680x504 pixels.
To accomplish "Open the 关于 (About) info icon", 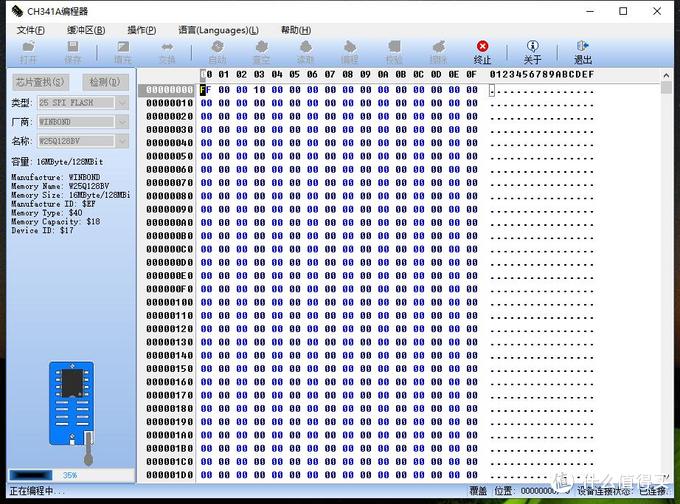I will 532,51.
